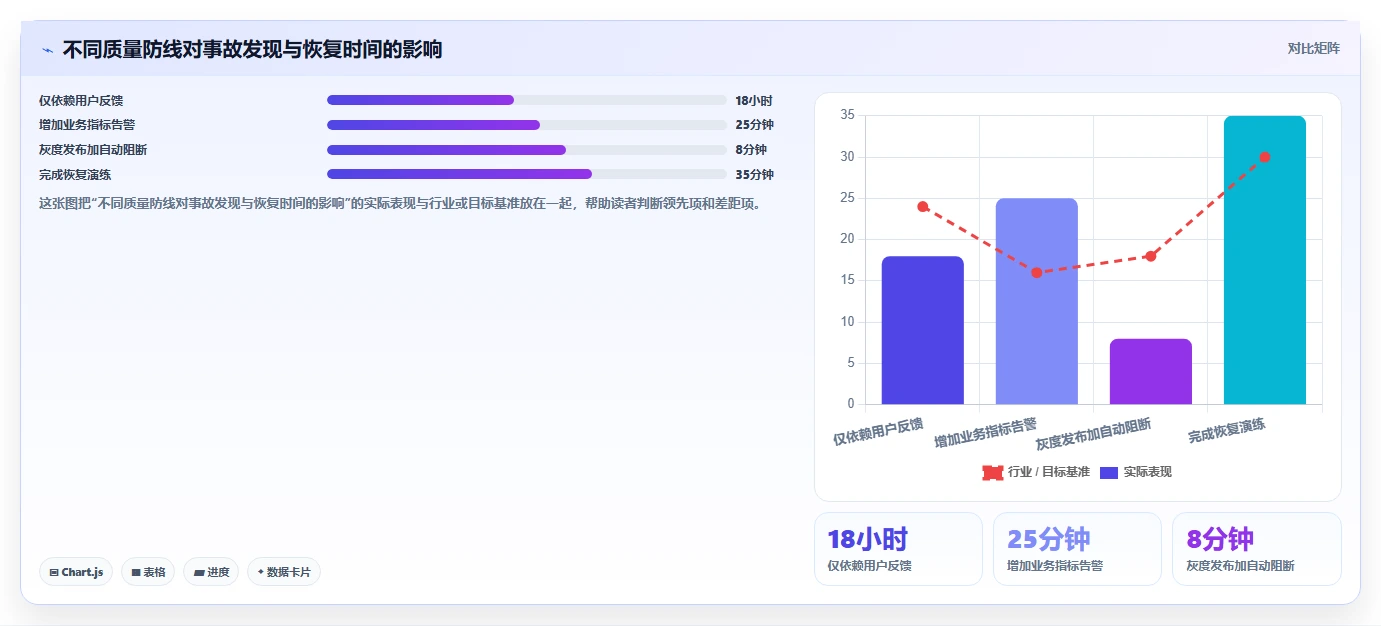
Task: Click the 灰度发布加自动阻断 progress bar
Action: pyautogui.click(x=526, y=150)
